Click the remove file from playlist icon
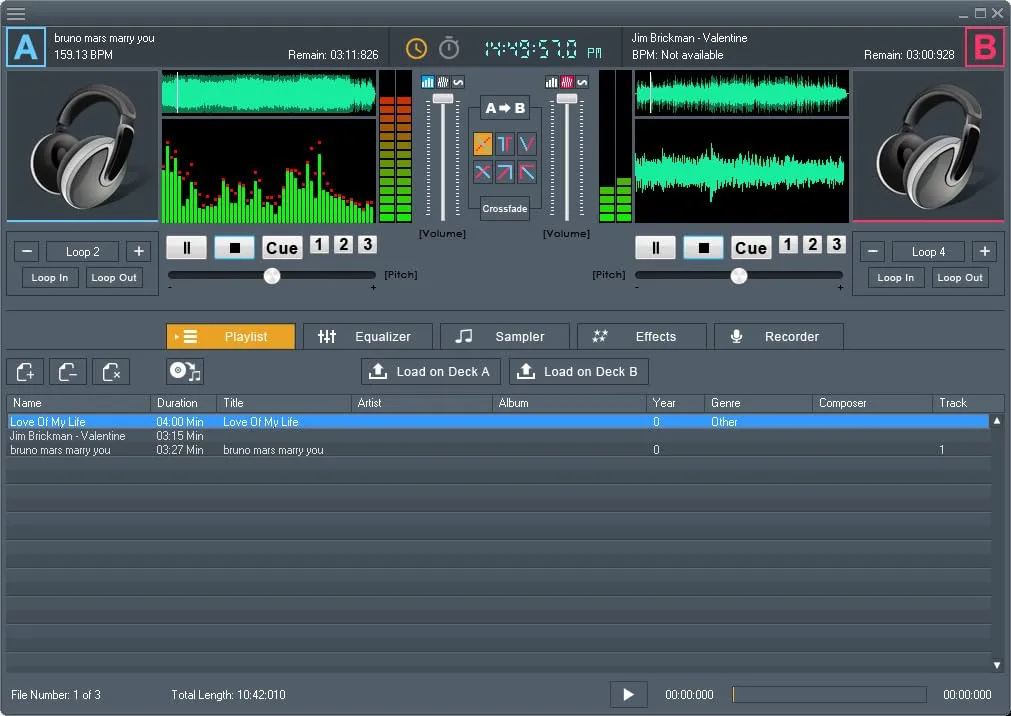This screenshot has width=1011, height=716. (x=67, y=371)
